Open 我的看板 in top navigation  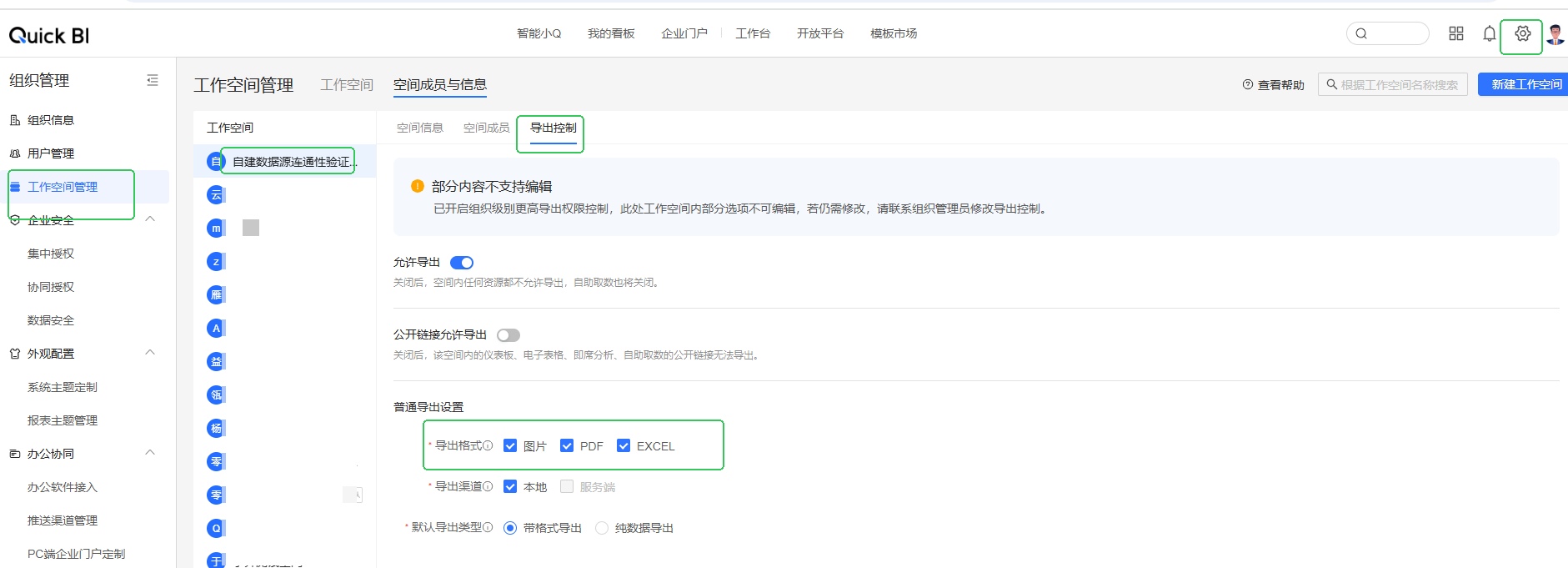click(x=611, y=33)
